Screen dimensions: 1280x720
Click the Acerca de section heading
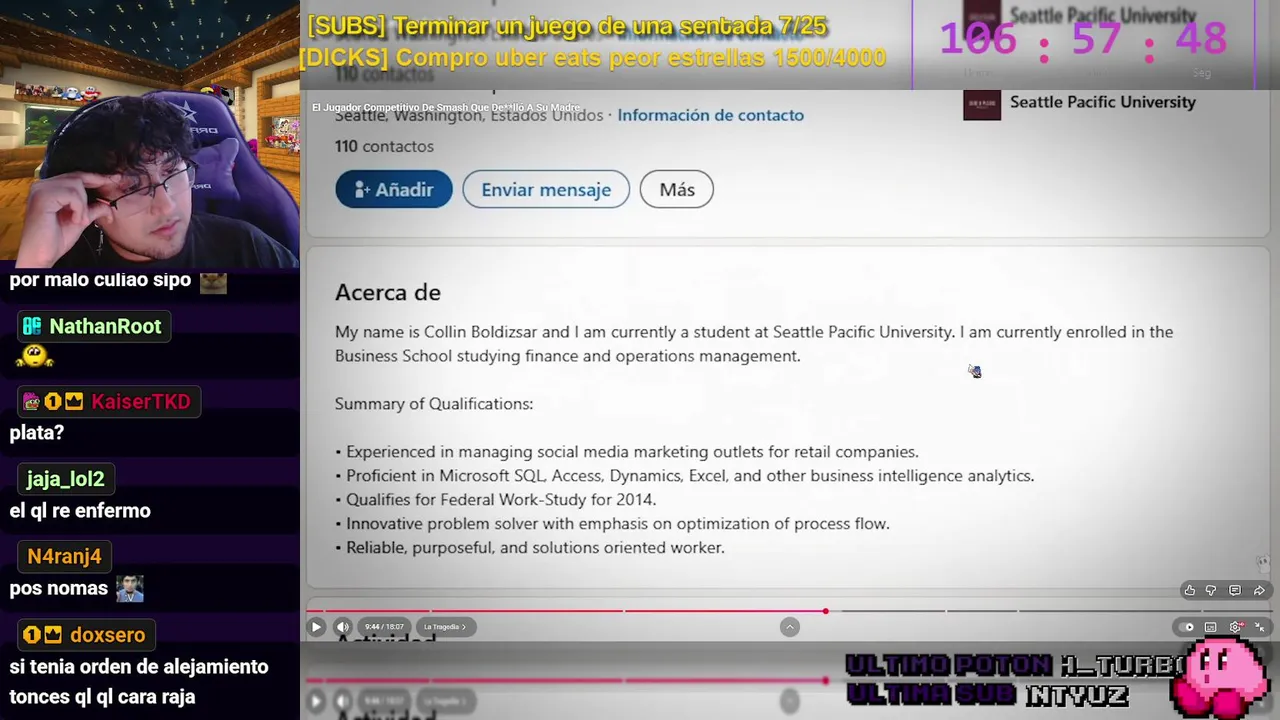tap(388, 292)
